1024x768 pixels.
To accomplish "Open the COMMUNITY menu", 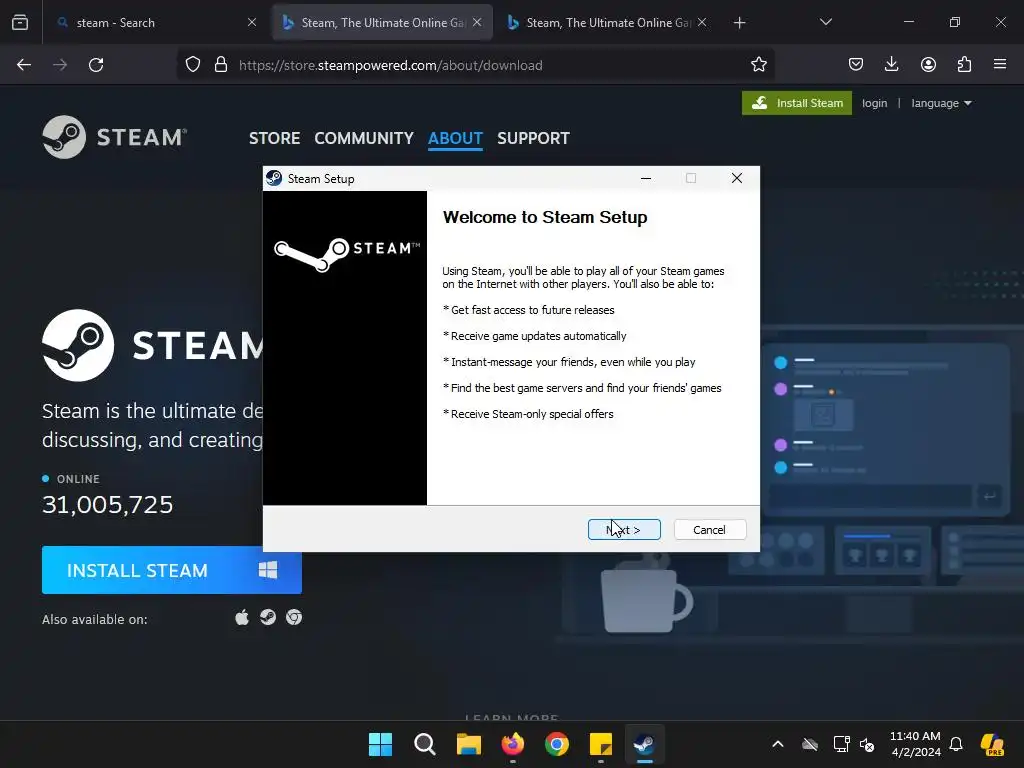I will [x=364, y=138].
